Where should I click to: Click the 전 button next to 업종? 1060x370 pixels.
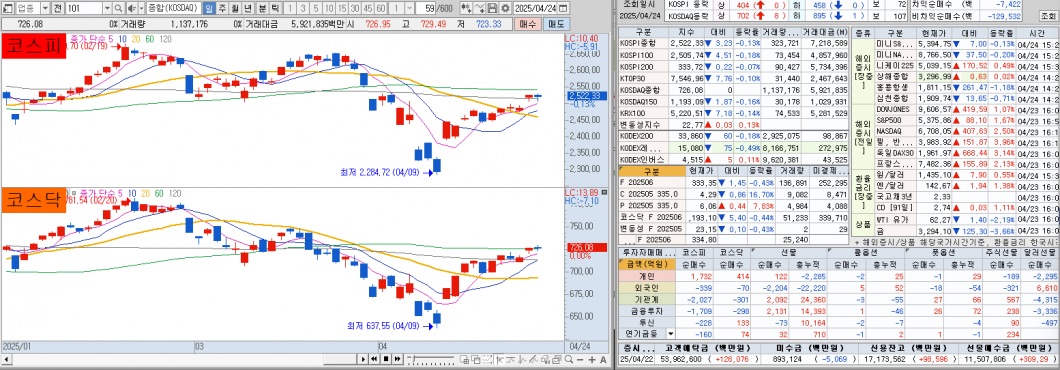tap(57, 8)
